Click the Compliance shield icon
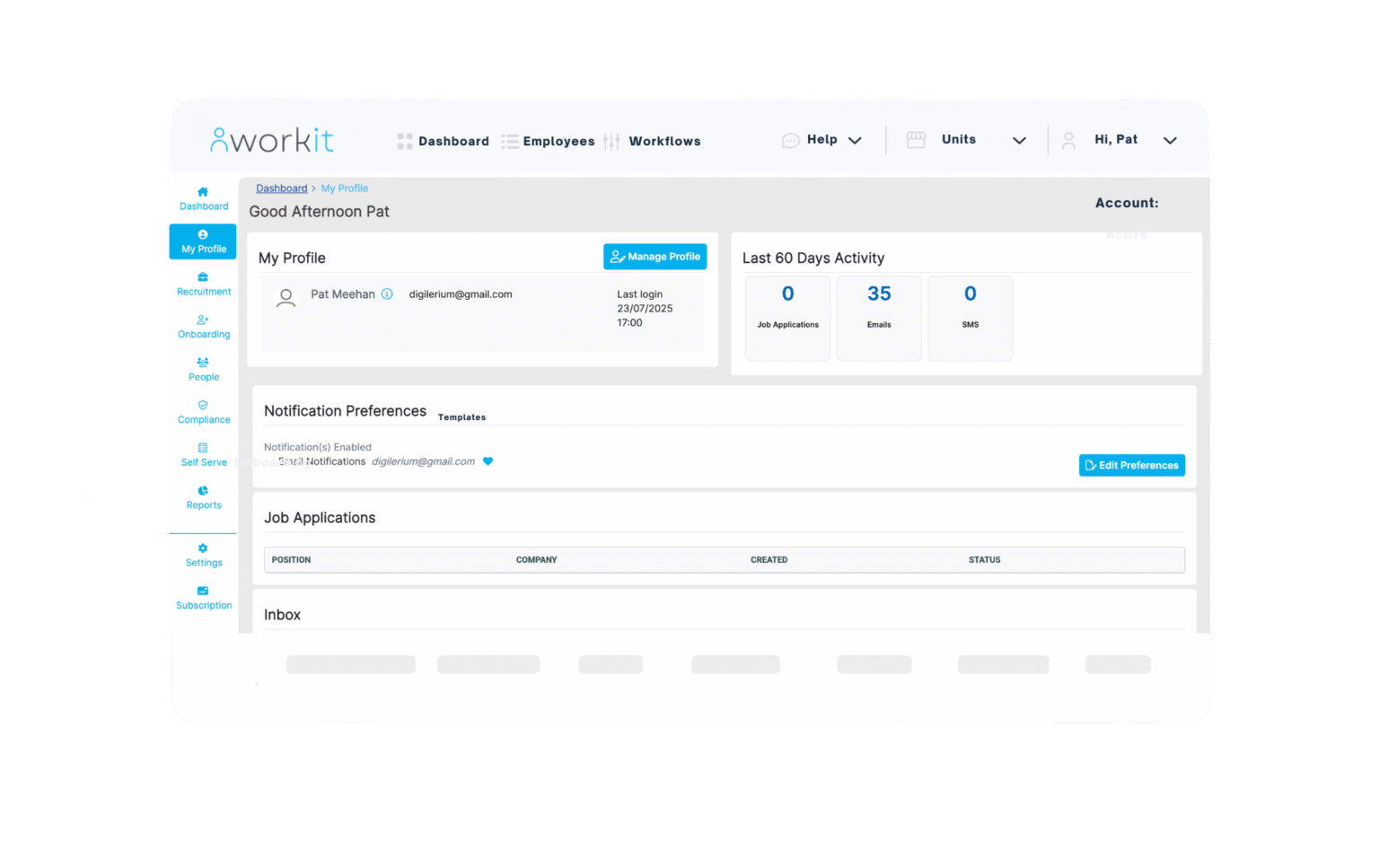 203,407
